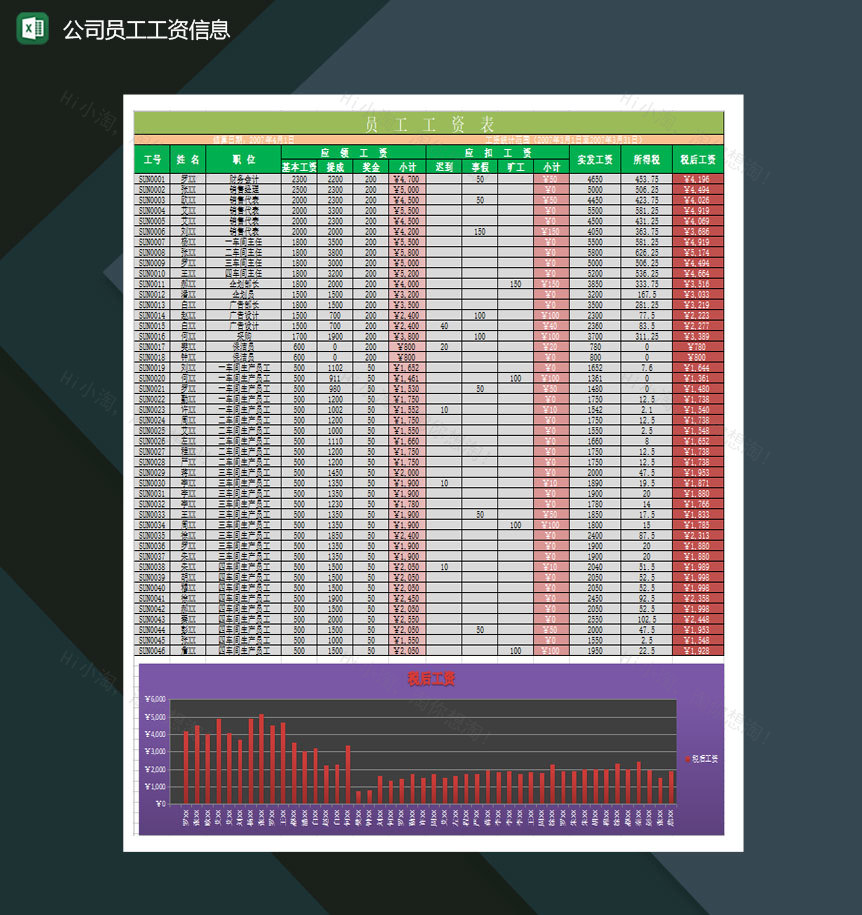Select the 姓名 column header

(x=188, y=159)
